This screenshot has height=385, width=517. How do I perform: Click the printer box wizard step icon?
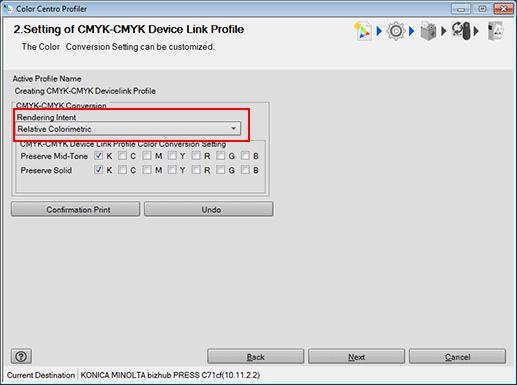point(428,31)
